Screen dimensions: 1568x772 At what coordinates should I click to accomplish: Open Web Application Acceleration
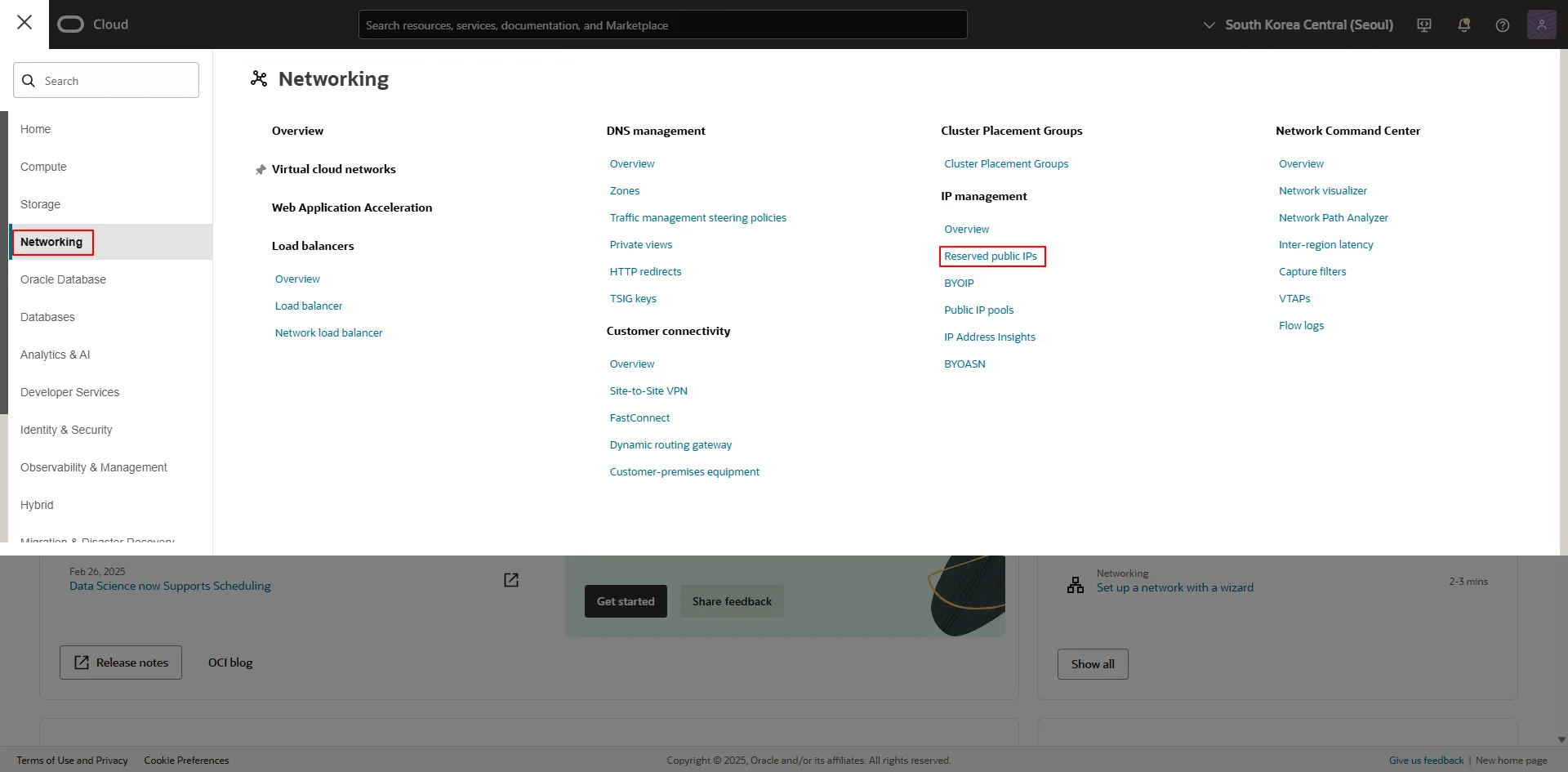click(352, 208)
